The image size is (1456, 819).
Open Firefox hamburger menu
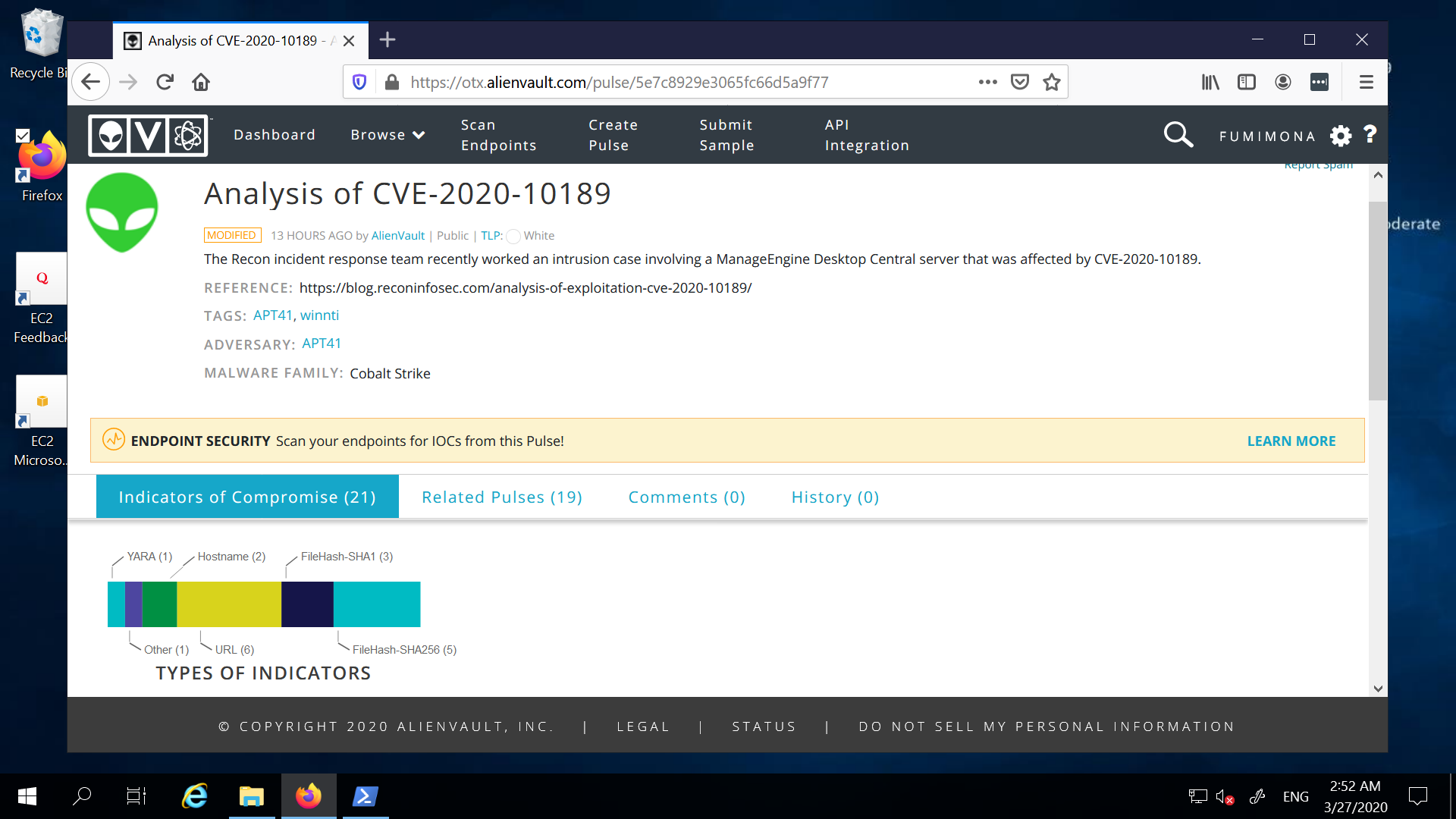tap(1367, 82)
